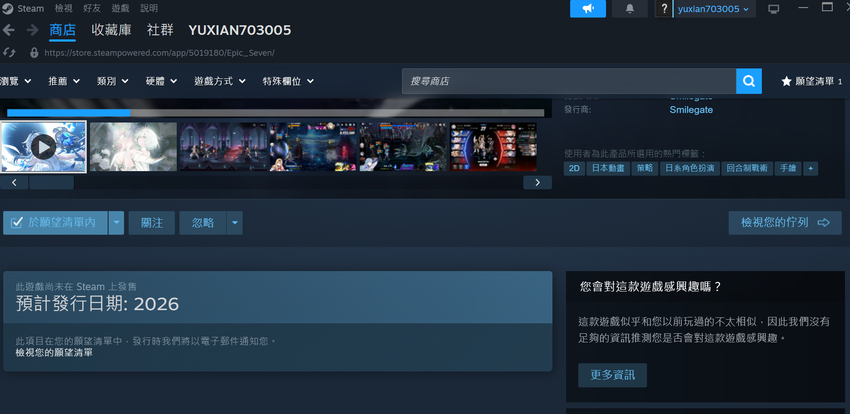Open the 類別 dropdown menu
This screenshot has height=414, width=850.
(x=112, y=81)
